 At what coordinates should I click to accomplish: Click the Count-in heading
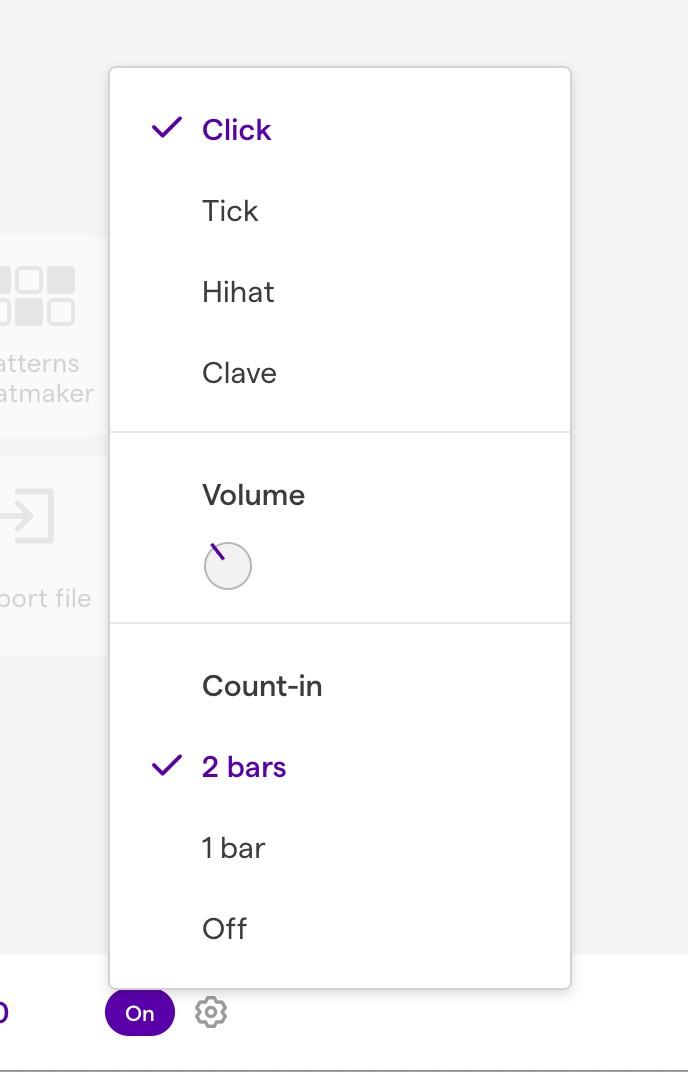click(x=262, y=686)
